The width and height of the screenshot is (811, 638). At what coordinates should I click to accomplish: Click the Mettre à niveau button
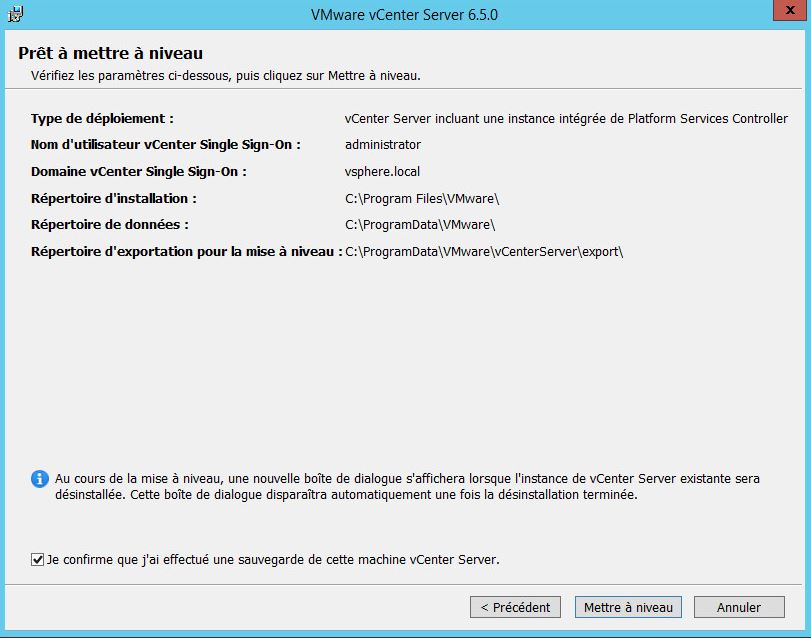628,607
